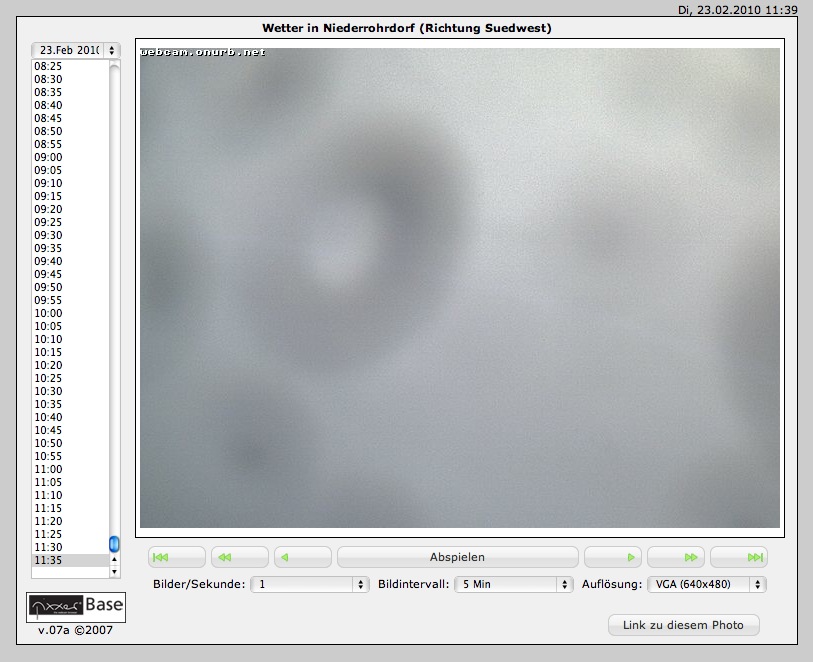Open the Auflösung VGA (640x480) dropdown
The width and height of the screenshot is (813, 662).
pyautogui.click(x=705, y=584)
